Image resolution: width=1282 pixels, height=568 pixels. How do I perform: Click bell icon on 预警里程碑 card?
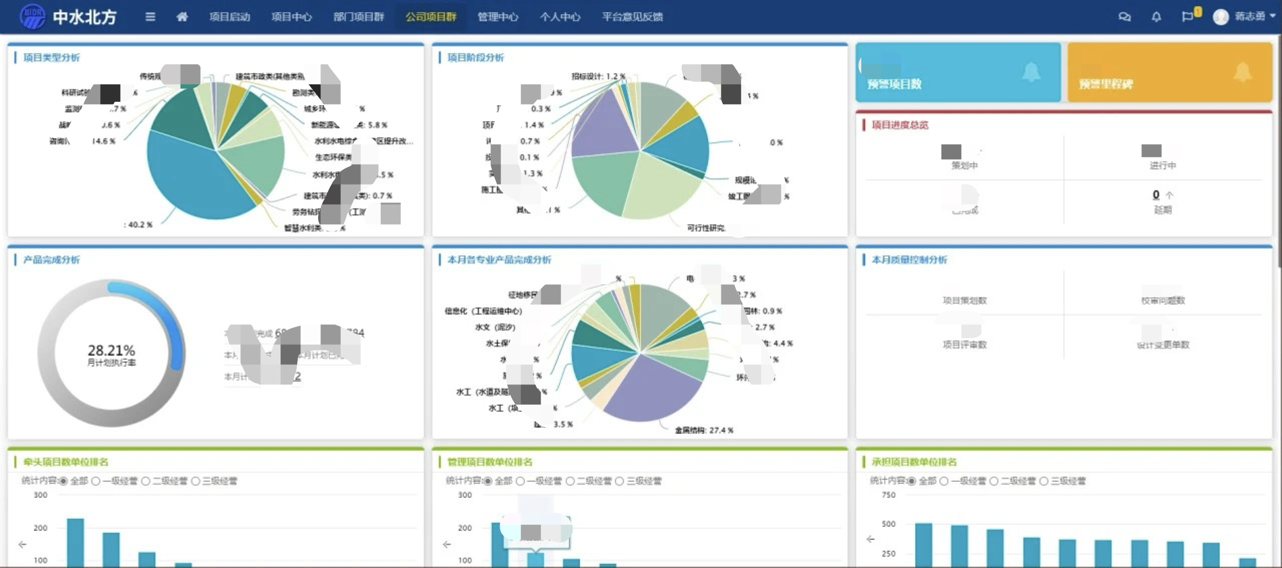pos(1242,72)
